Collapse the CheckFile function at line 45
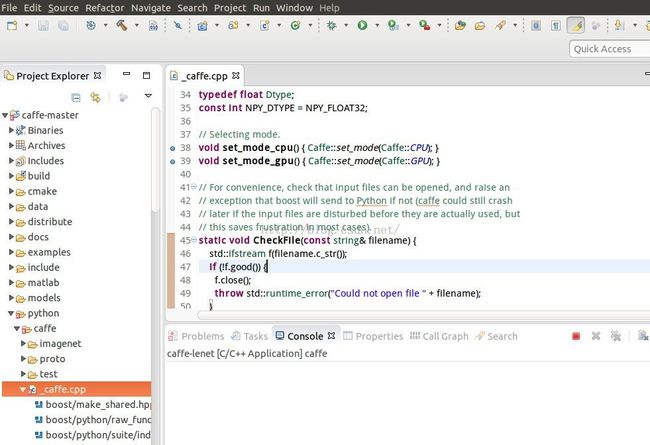 (x=193, y=239)
